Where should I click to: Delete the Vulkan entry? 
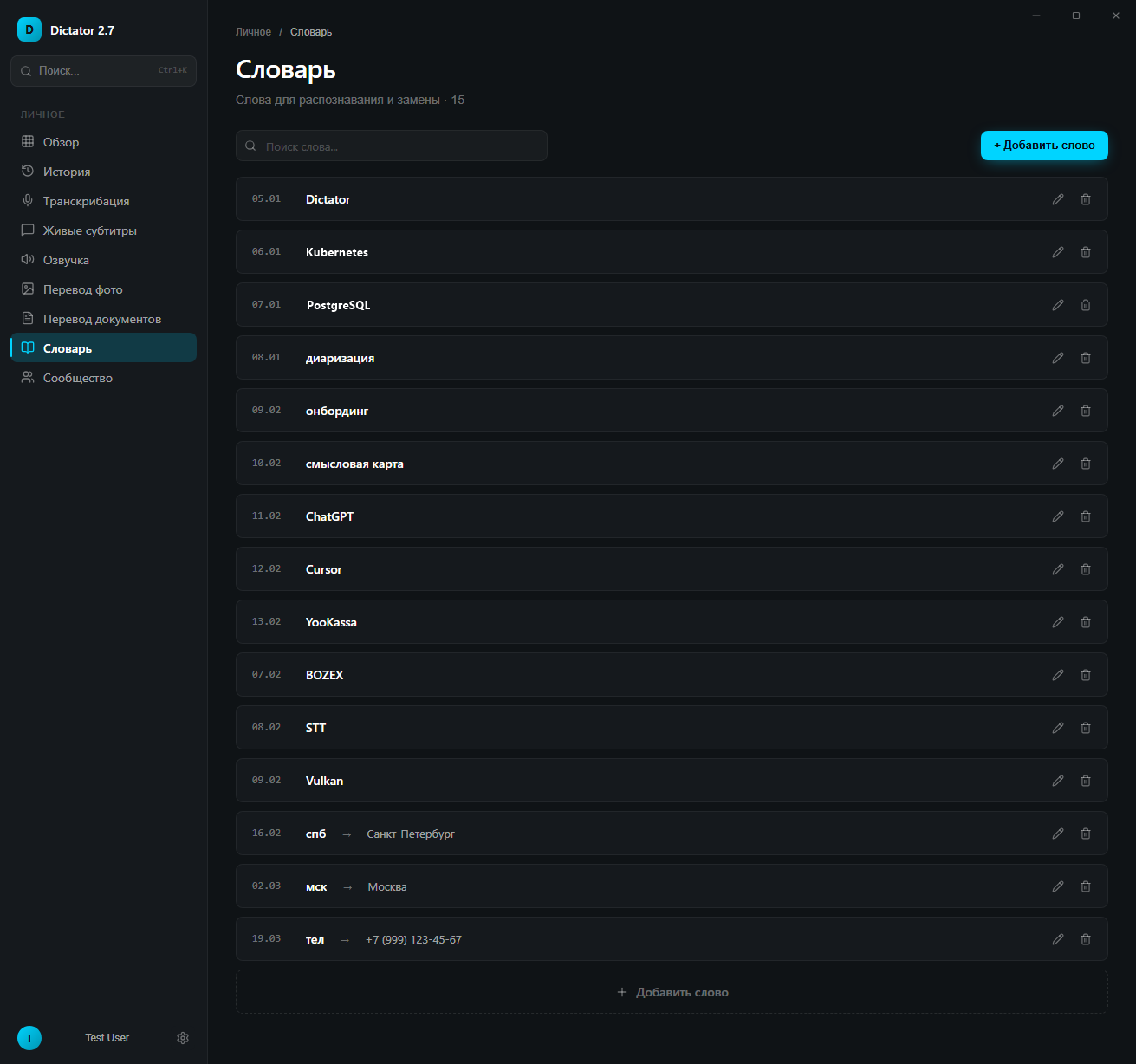click(x=1086, y=781)
